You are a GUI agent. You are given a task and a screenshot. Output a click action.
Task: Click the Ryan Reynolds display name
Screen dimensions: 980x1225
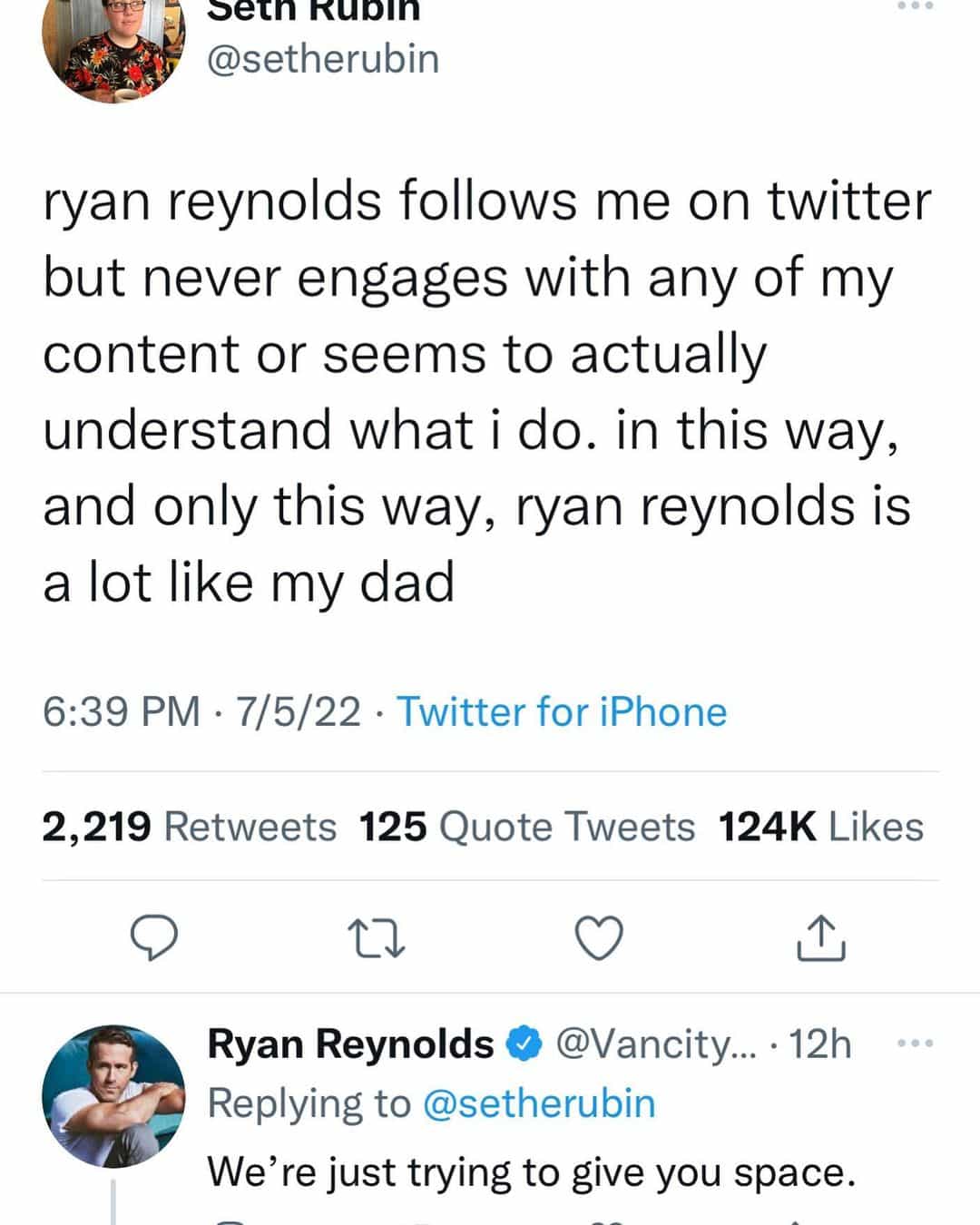350,1044
